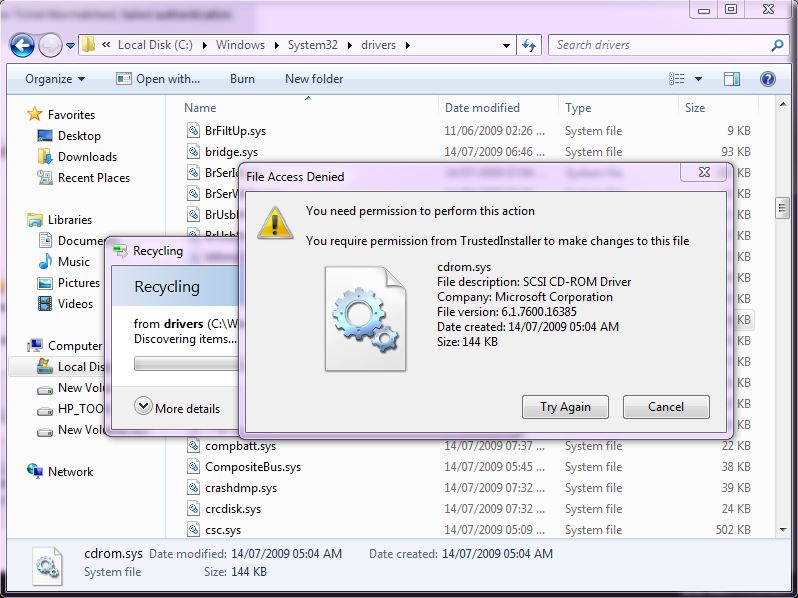This screenshot has height=598, width=798.
Task: Click the scroll down arrow of file list
Action: pos(783,530)
